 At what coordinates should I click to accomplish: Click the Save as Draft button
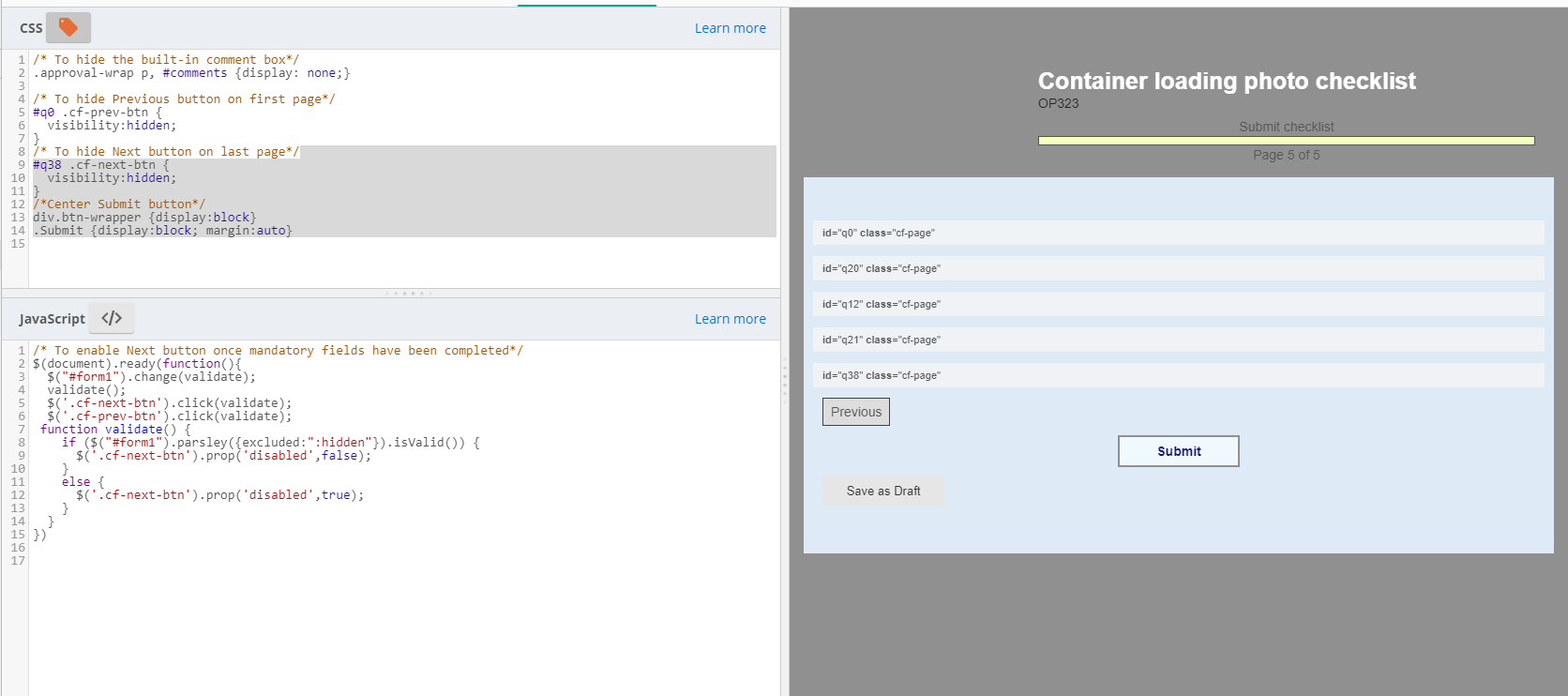point(883,492)
